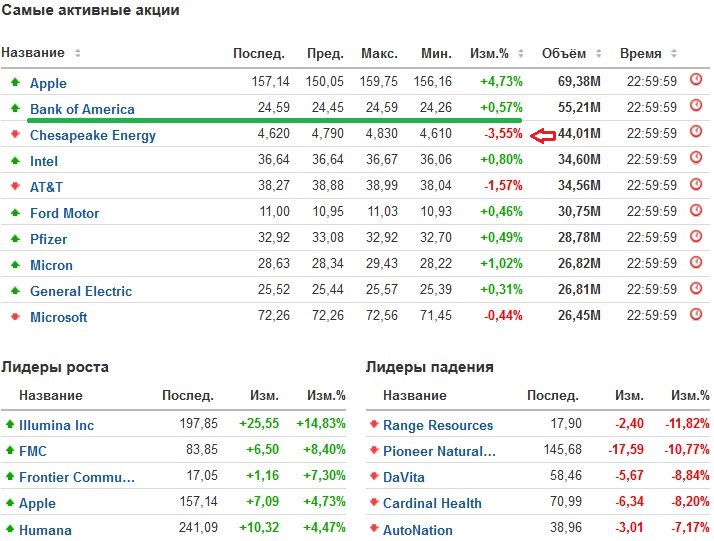Sort by Объём column sort arrows
This screenshot has height=541, width=714.
[597, 53]
